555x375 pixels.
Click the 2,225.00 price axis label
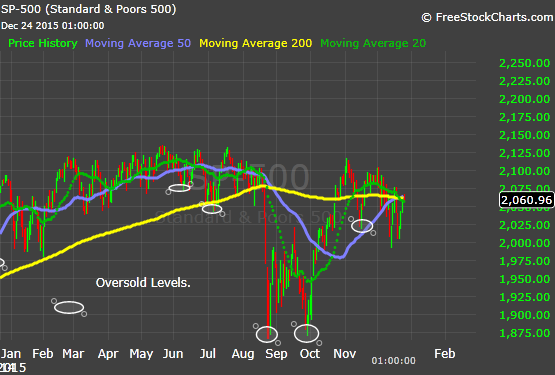click(x=525, y=81)
